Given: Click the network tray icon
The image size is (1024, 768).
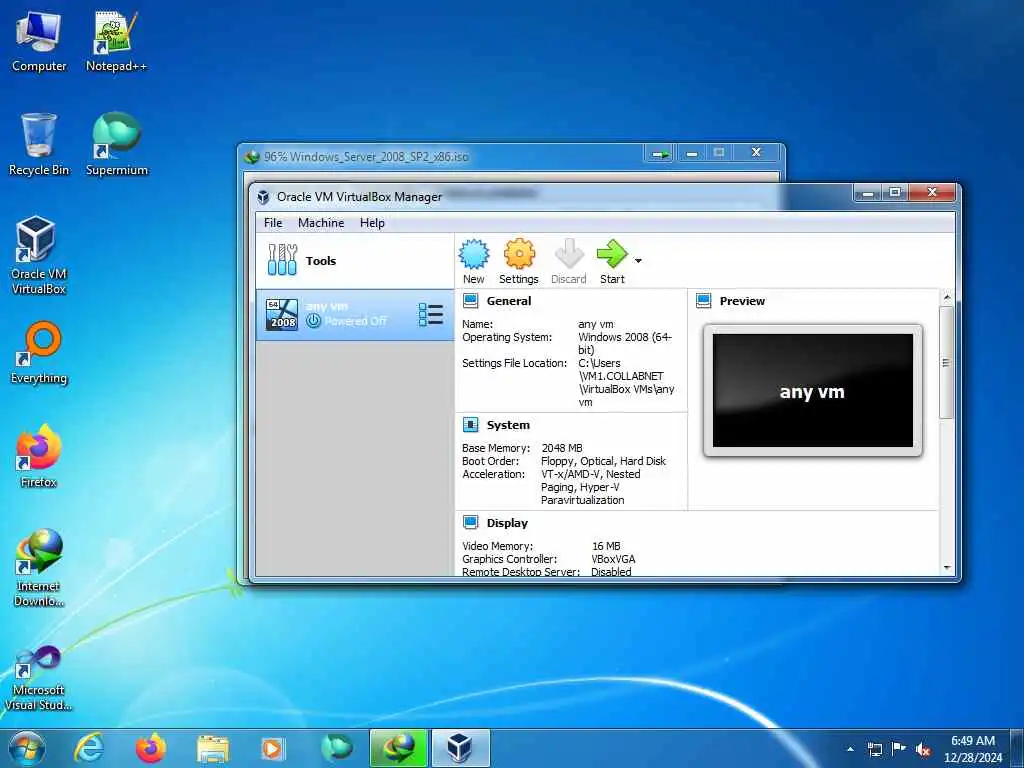Looking at the screenshot, I should point(874,749).
